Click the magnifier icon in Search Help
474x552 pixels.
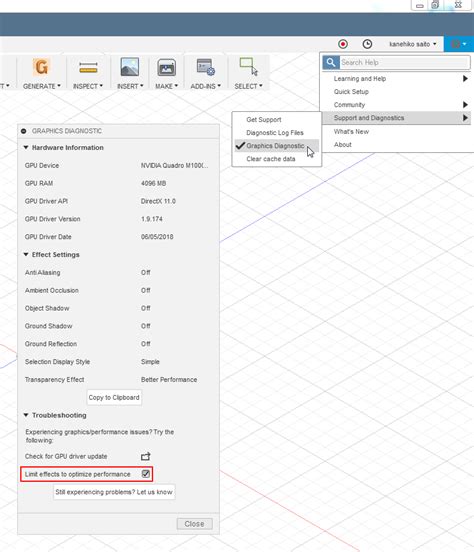(x=331, y=63)
